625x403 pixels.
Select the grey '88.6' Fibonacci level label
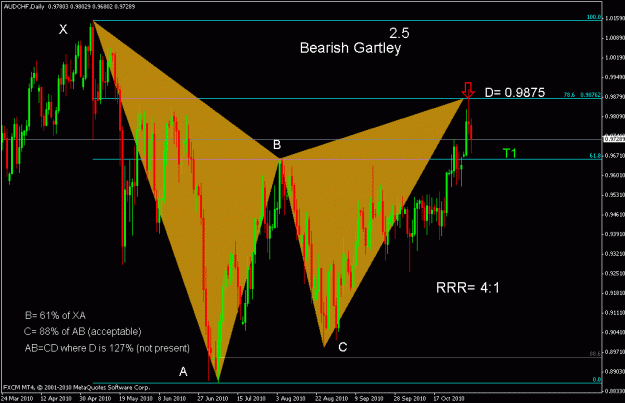[x=595, y=354]
